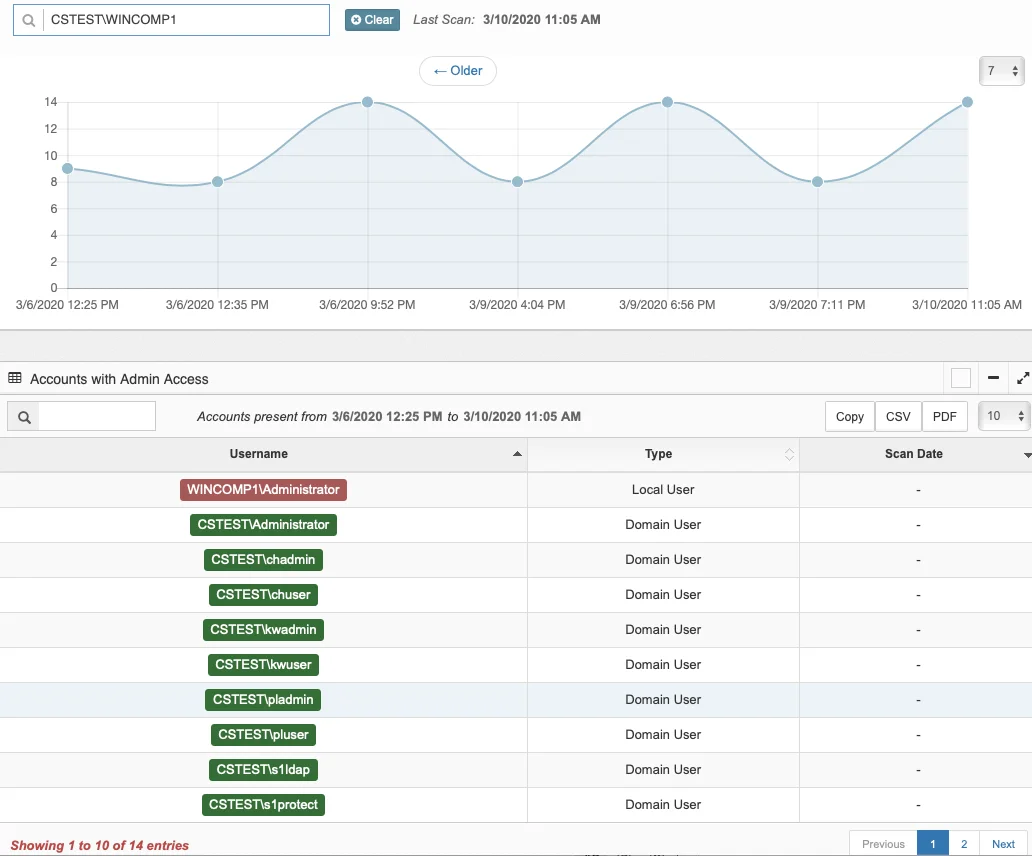Viewport: 1032px width, 856px height.
Task: Open the table entries dropdown showing 10
Action: pyautogui.click(x=1004, y=416)
